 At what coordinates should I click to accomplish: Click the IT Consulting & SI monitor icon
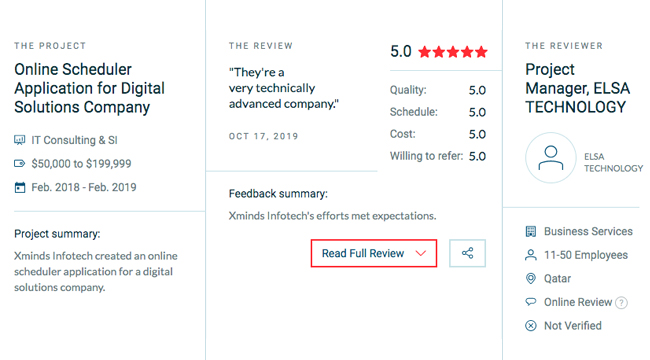tap(19, 140)
